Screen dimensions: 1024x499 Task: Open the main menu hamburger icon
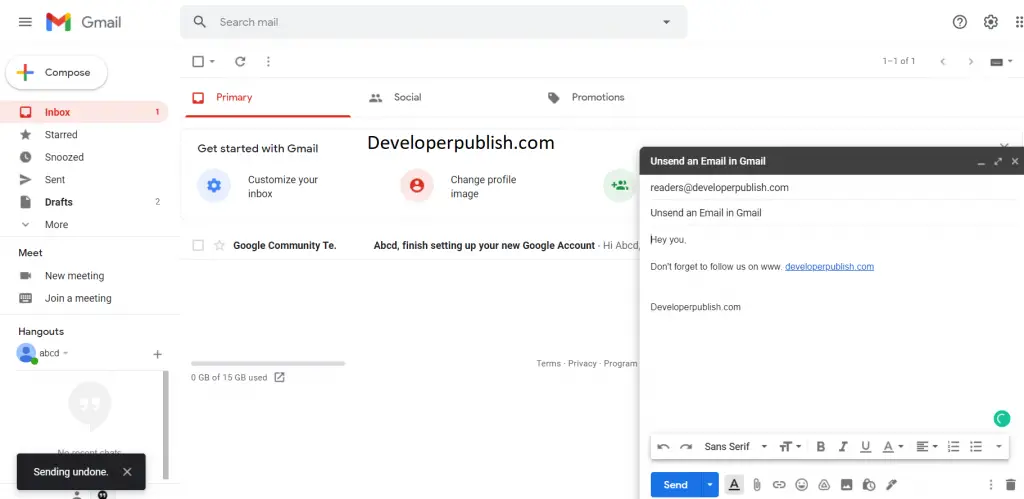click(x=25, y=22)
